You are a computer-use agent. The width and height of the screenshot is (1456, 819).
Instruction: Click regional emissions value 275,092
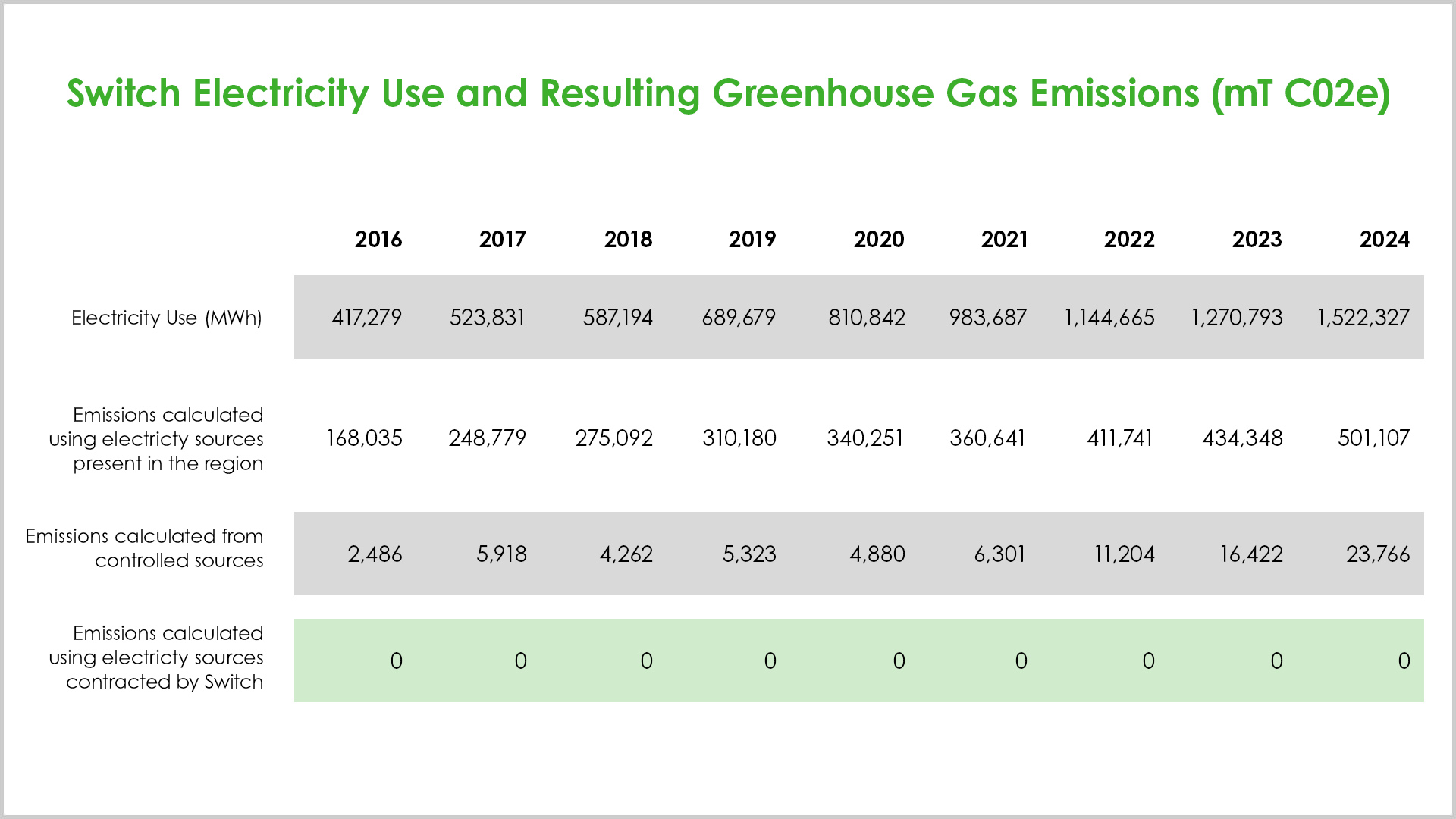[x=614, y=438]
